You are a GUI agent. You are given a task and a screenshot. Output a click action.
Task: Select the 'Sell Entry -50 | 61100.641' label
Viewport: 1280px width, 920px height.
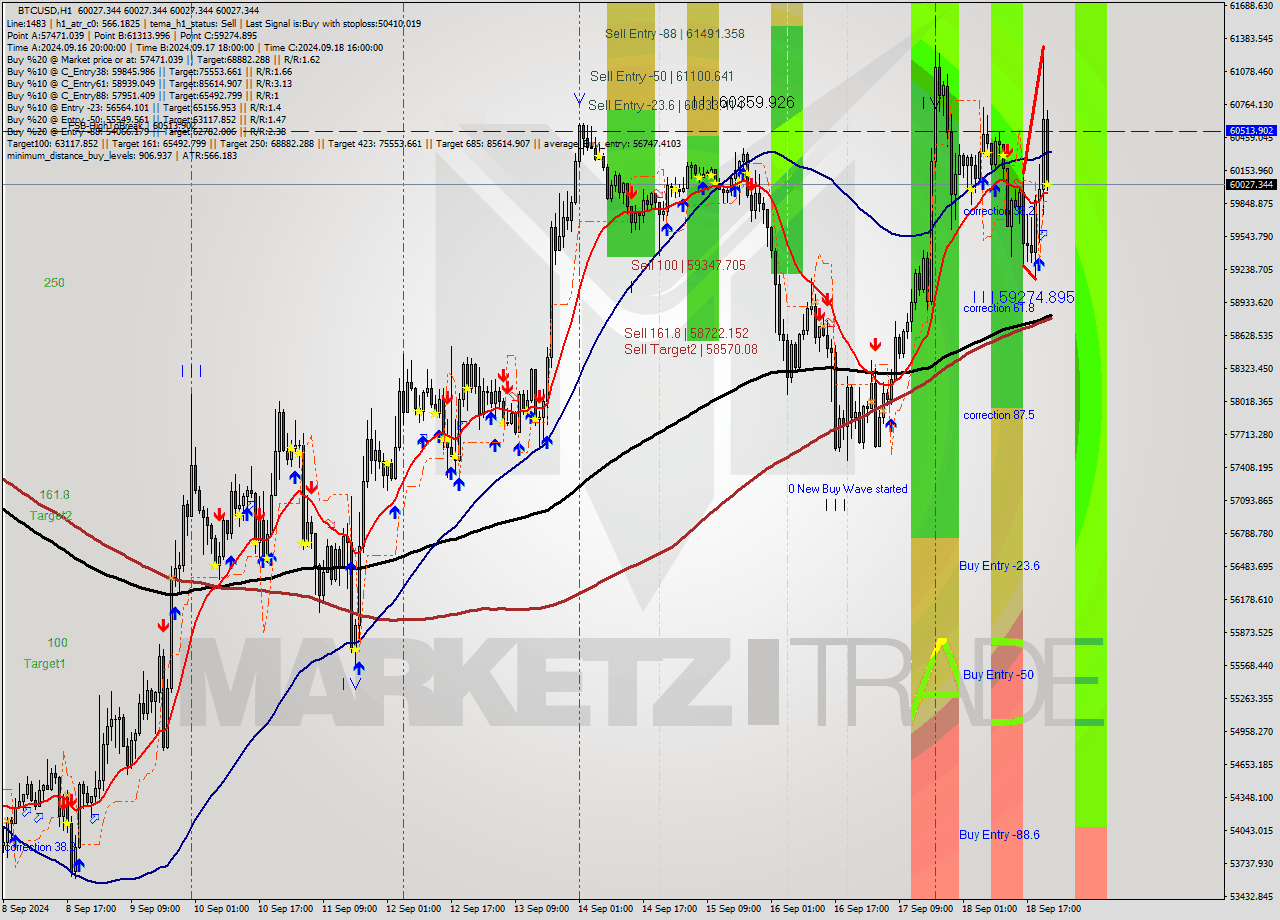(x=662, y=76)
